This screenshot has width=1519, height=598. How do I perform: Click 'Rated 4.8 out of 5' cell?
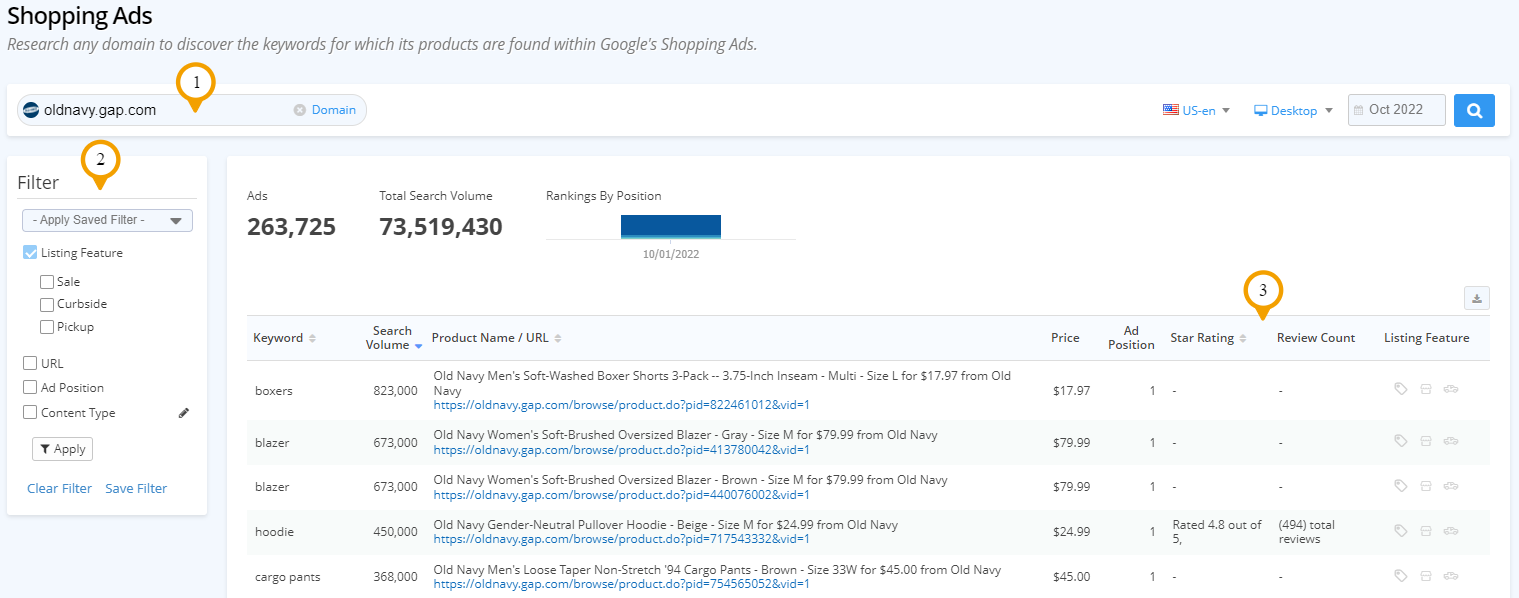coord(1218,532)
